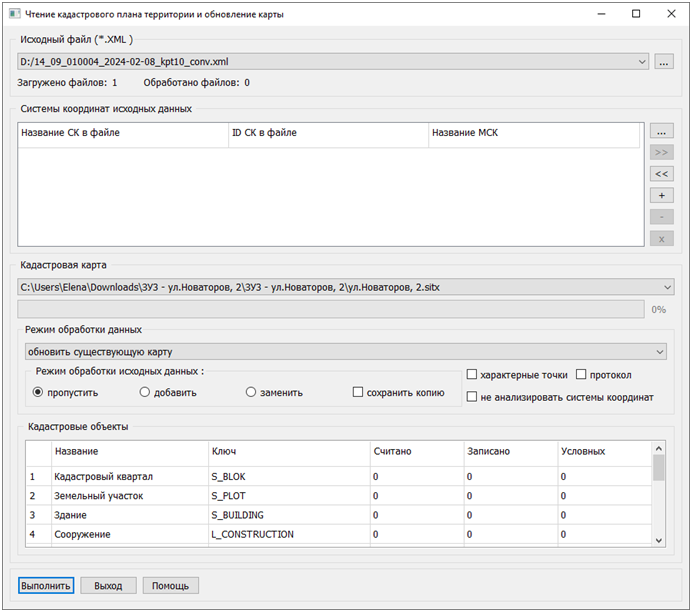Click the 'Название МСК' column header
Image resolution: width=692 pixels, height=612 pixels.
pos(533,133)
